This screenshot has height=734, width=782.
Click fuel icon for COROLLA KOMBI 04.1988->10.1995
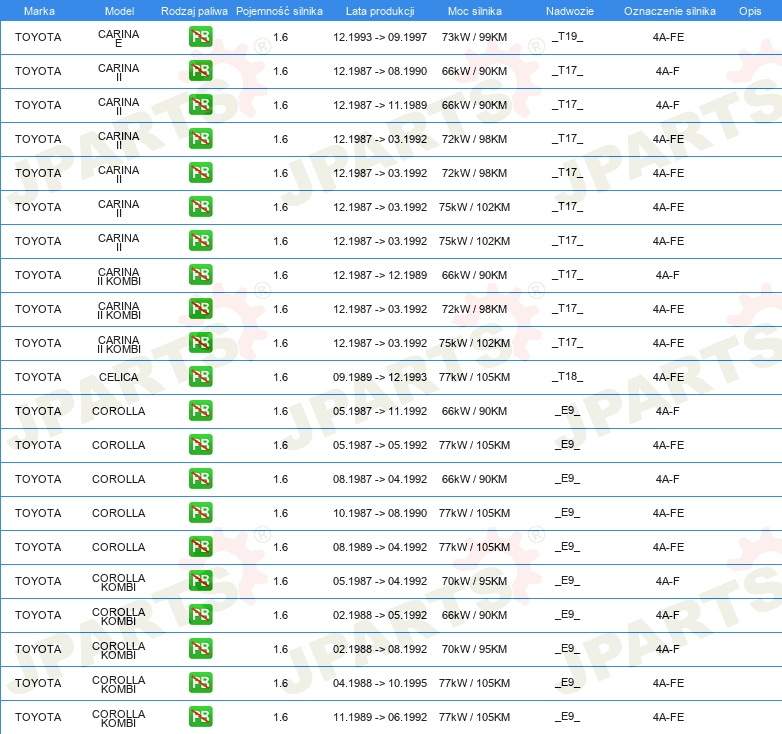click(x=200, y=683)
